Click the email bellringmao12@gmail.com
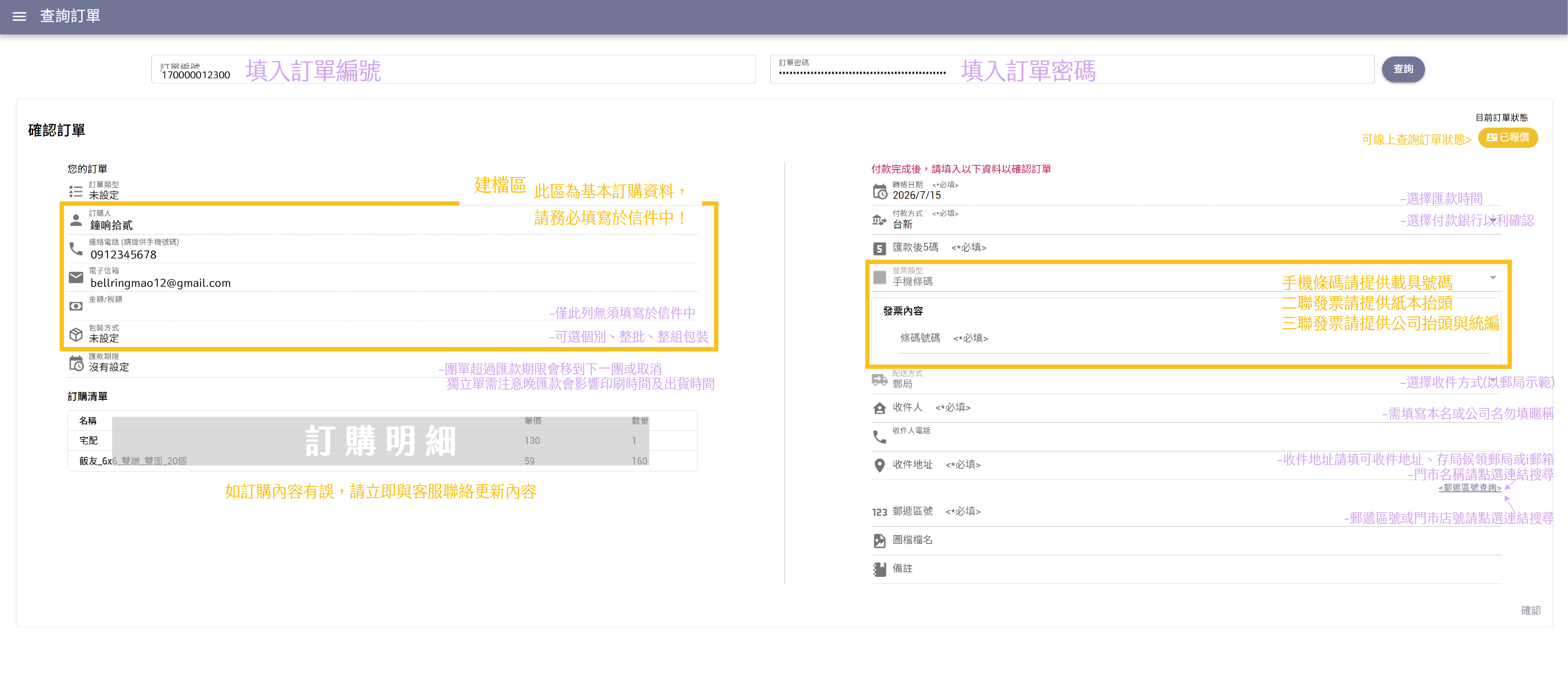The width and height of the screenshot is (1568, 697). coord(161,284)
